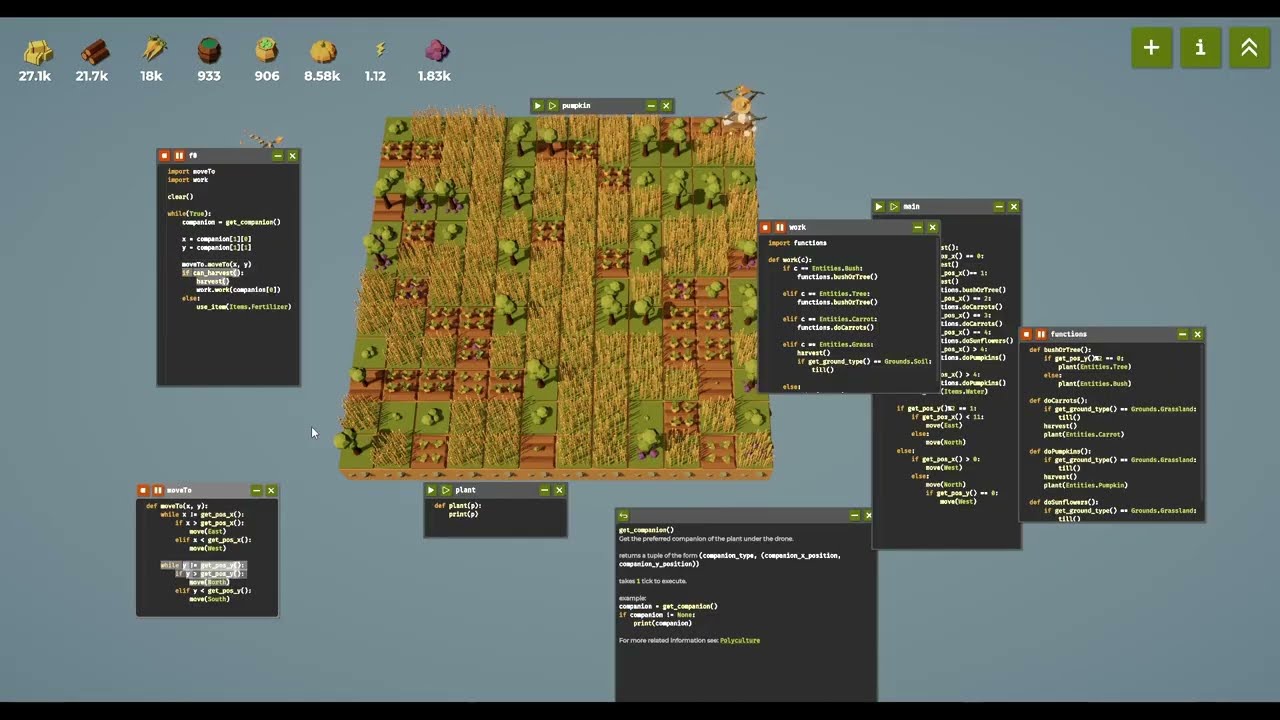Open the upgrades menu with the double-chevron button
The image size is (1280, 720).
pos(1249,48)
